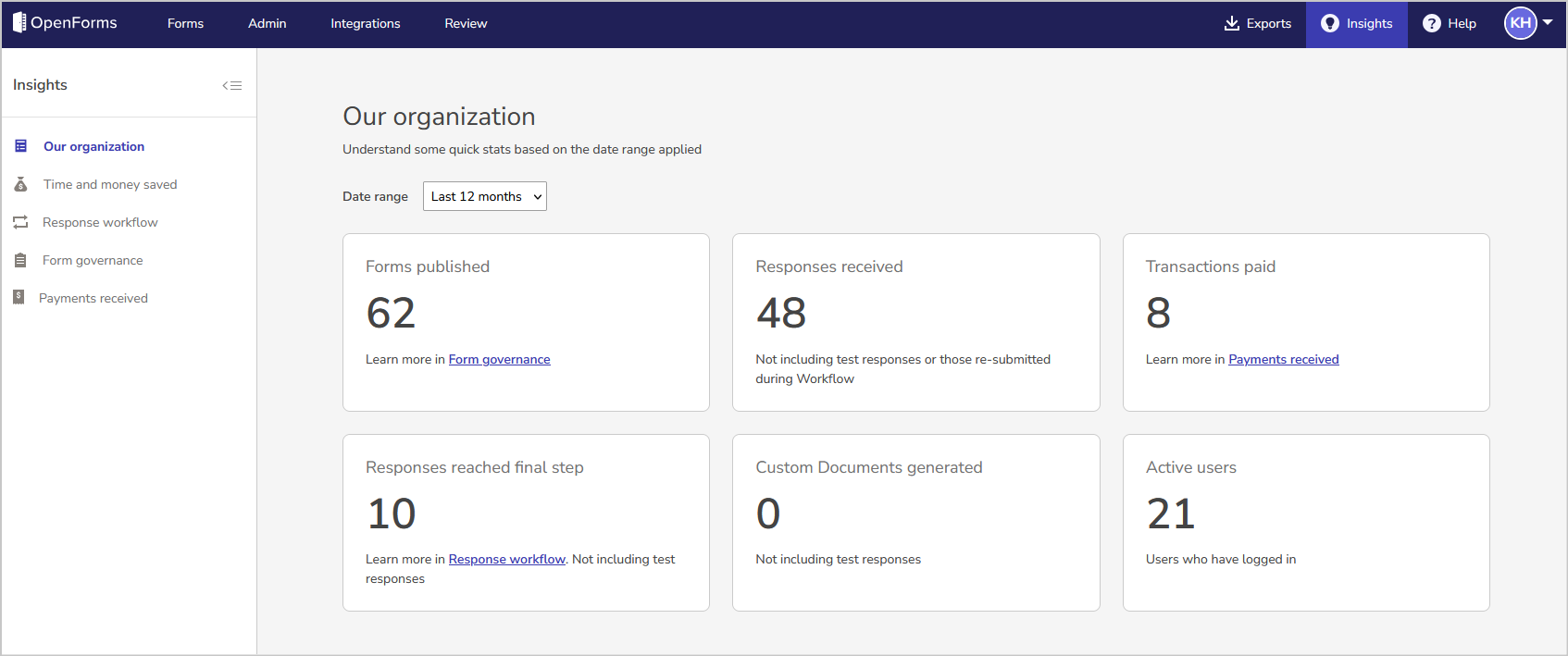Expand the user account menu arrow
The image size is (1568, 656).
[1548, 22]
